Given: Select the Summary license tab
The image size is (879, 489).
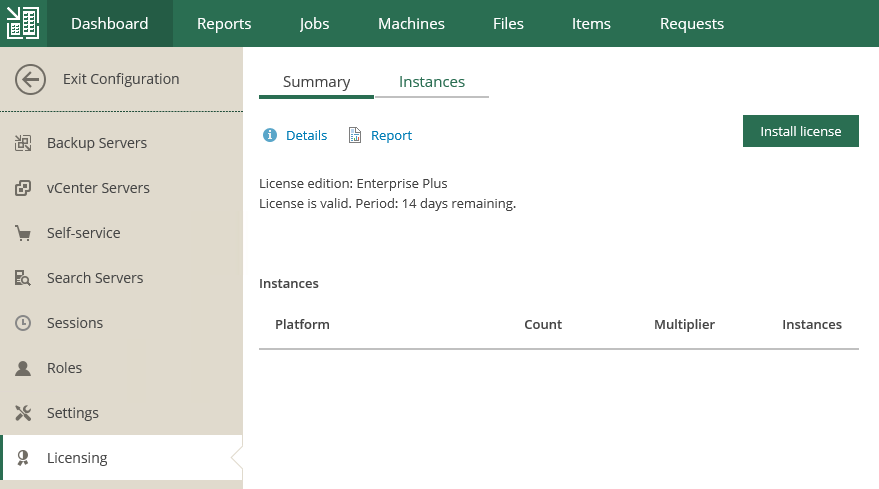Looking at the screenshot, I should (x=316, y=82).
